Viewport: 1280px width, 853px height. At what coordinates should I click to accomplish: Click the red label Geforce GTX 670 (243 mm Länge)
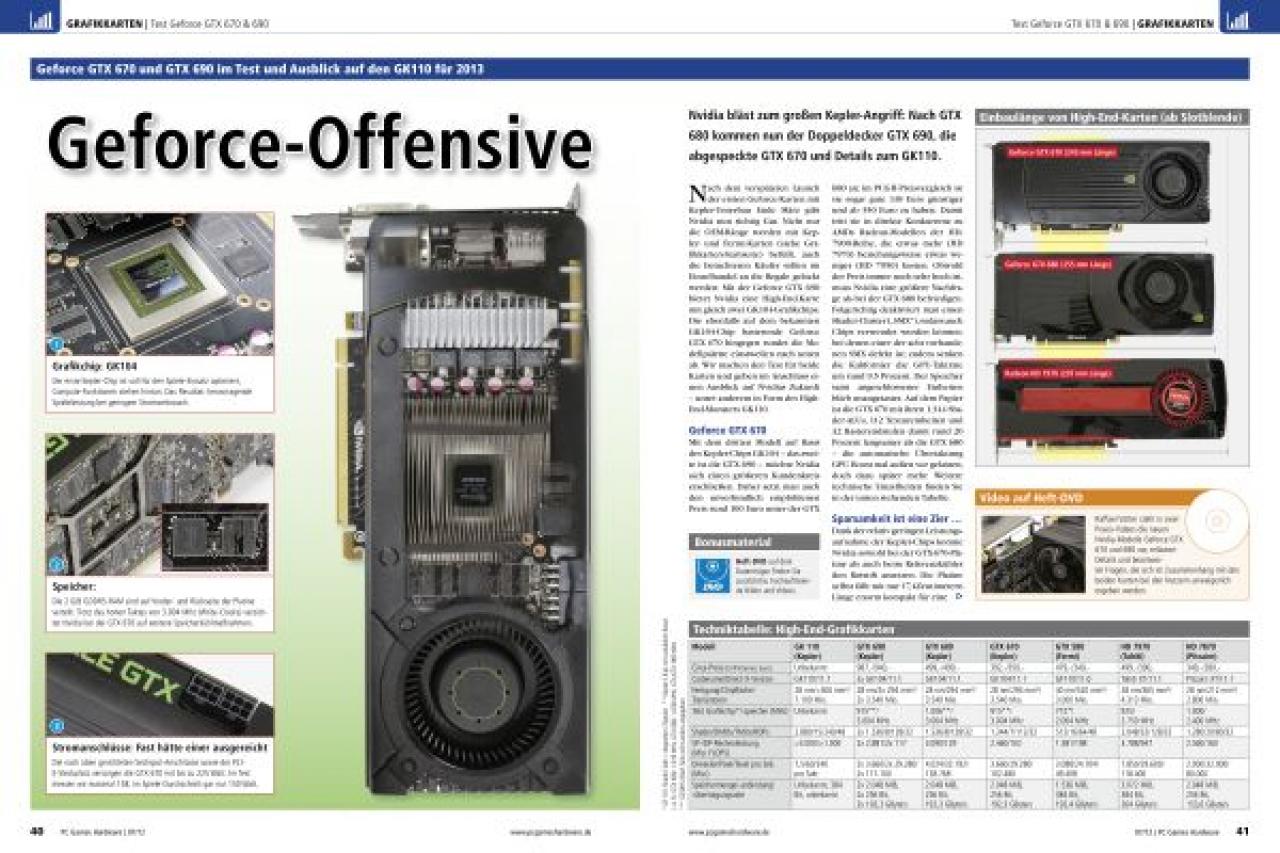point(1061,153)
